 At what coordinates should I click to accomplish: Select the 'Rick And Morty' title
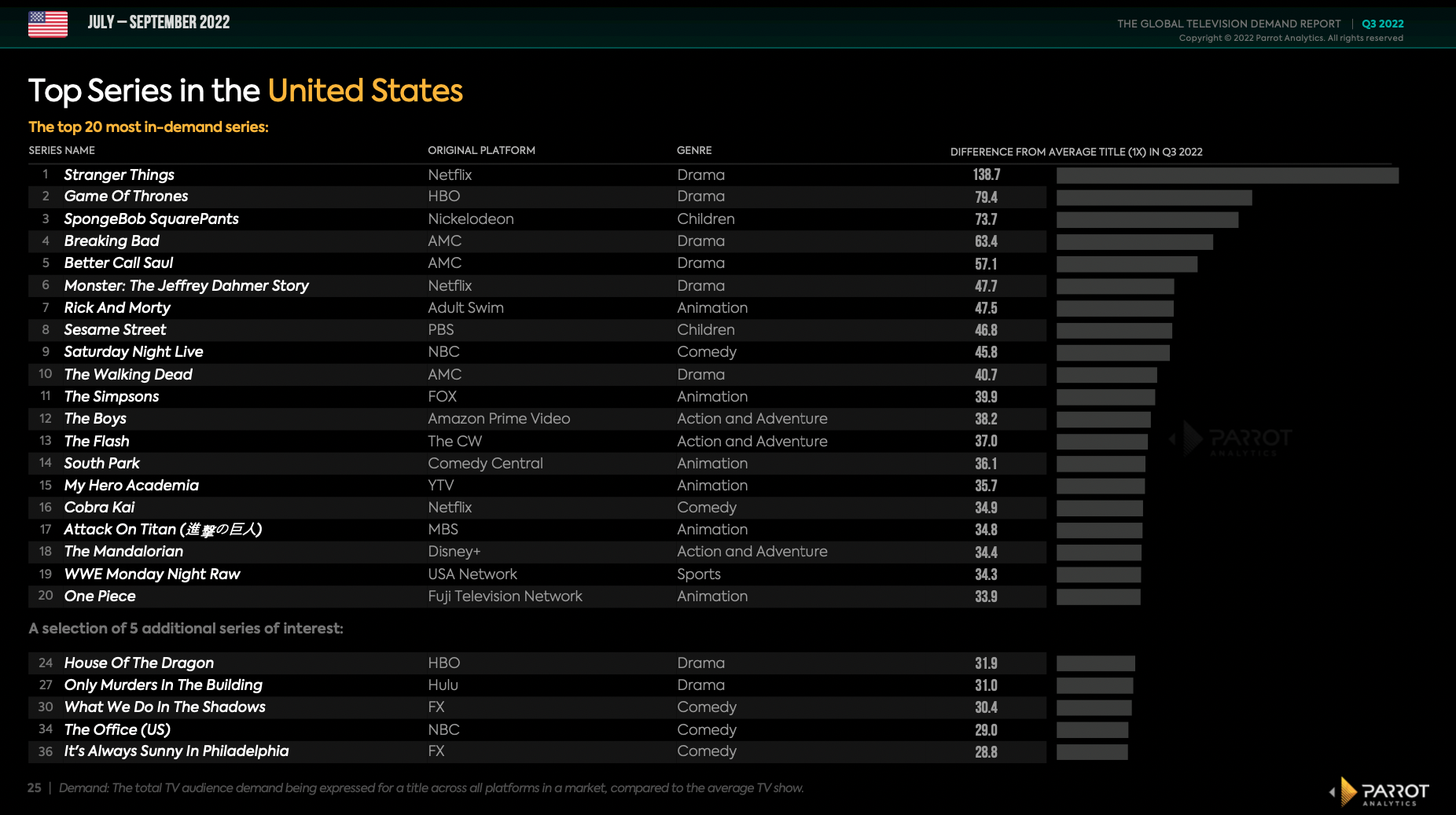(117, 307)
